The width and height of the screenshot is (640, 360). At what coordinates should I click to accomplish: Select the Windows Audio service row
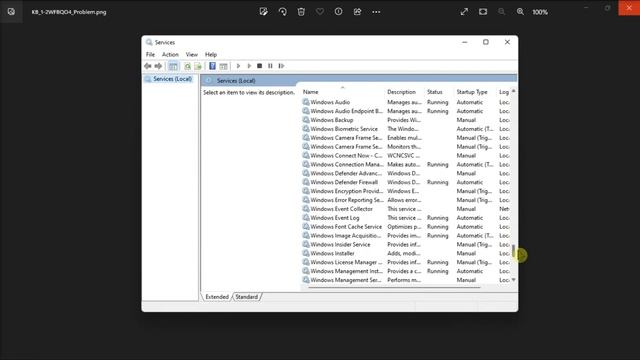point(406,102)
